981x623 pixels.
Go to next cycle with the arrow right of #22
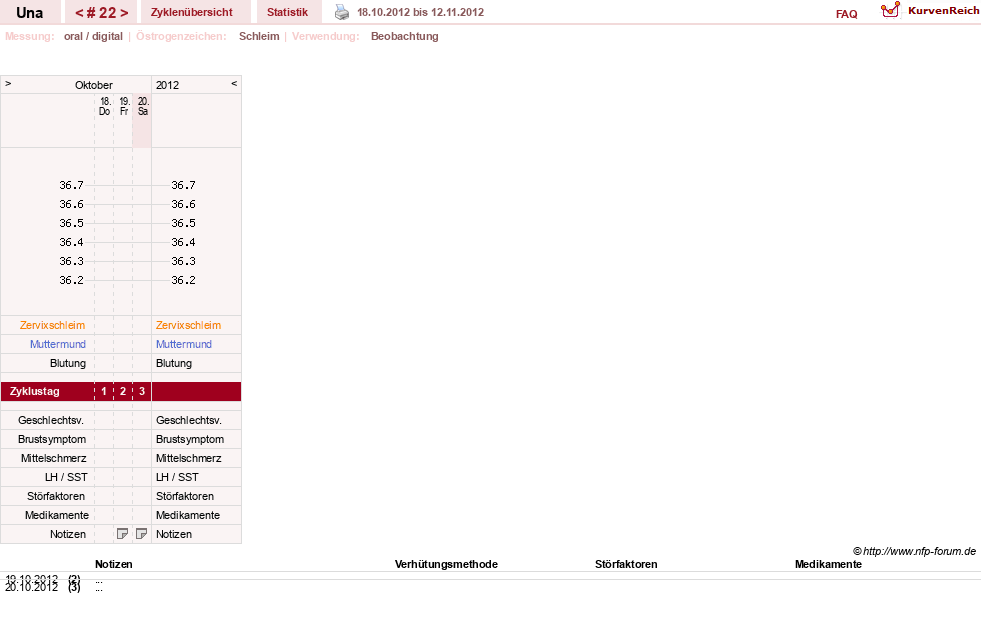tap(124, 13)
